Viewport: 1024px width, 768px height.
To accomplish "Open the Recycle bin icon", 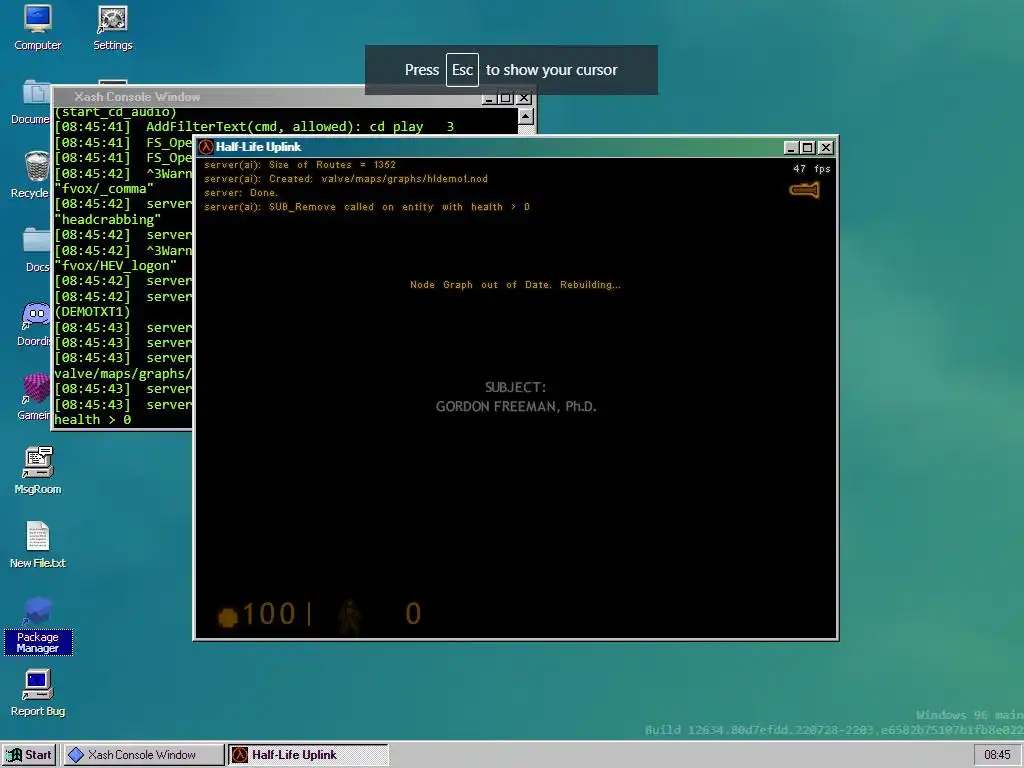I will (31, 175).
